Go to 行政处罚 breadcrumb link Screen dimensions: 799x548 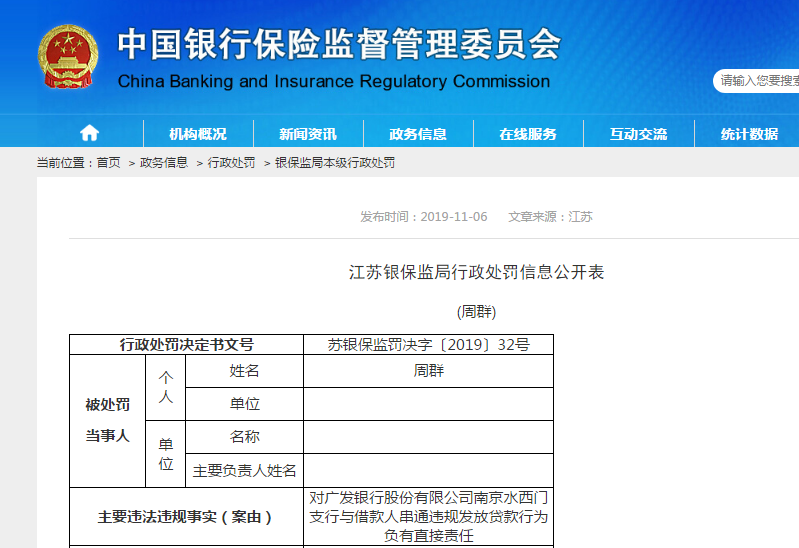coord(231,163)
